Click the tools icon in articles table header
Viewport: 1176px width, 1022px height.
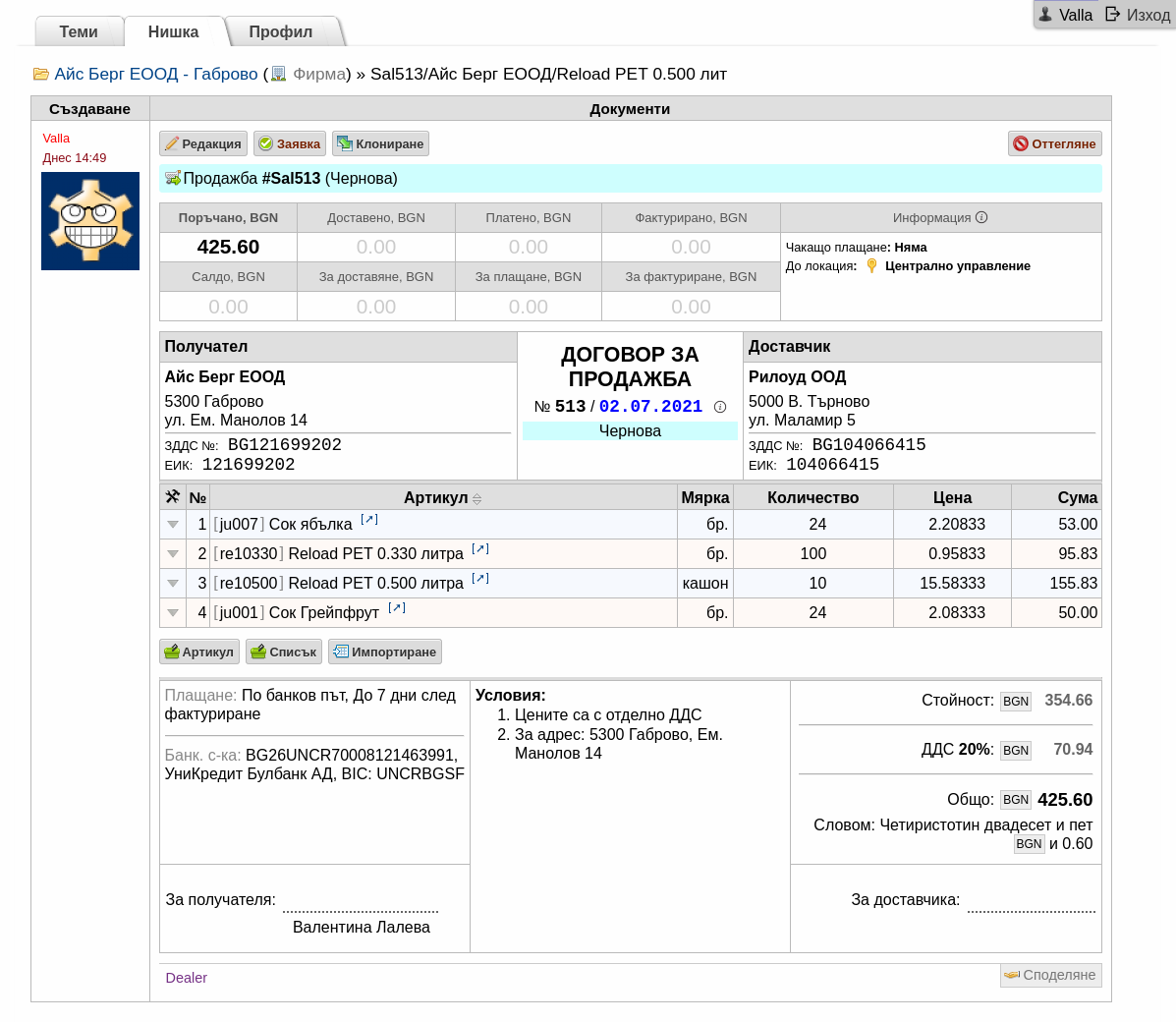(x=173, y=496)
